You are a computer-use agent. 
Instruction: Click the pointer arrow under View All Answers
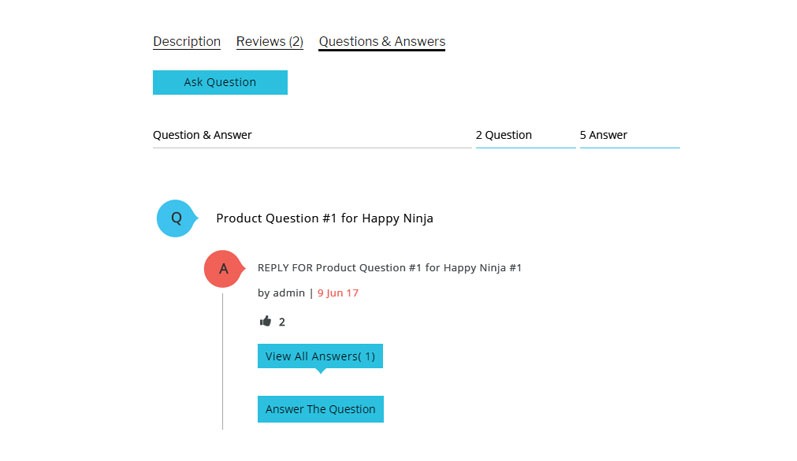point(320,371)
